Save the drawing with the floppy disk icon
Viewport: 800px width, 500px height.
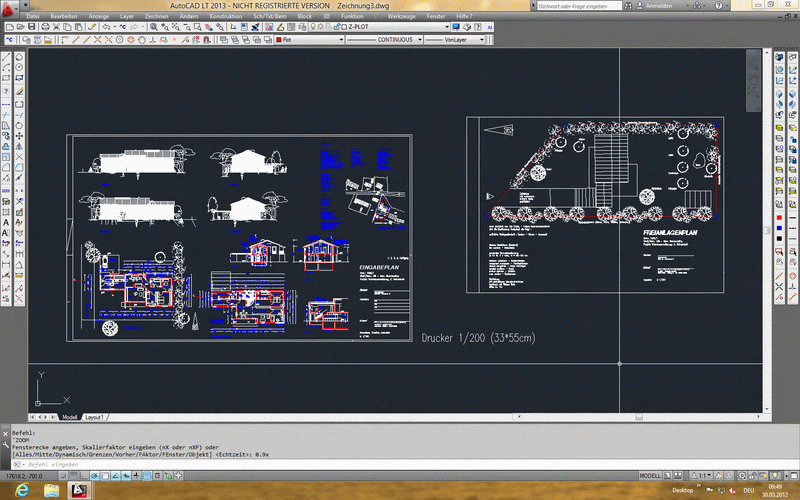coord(32,27)
